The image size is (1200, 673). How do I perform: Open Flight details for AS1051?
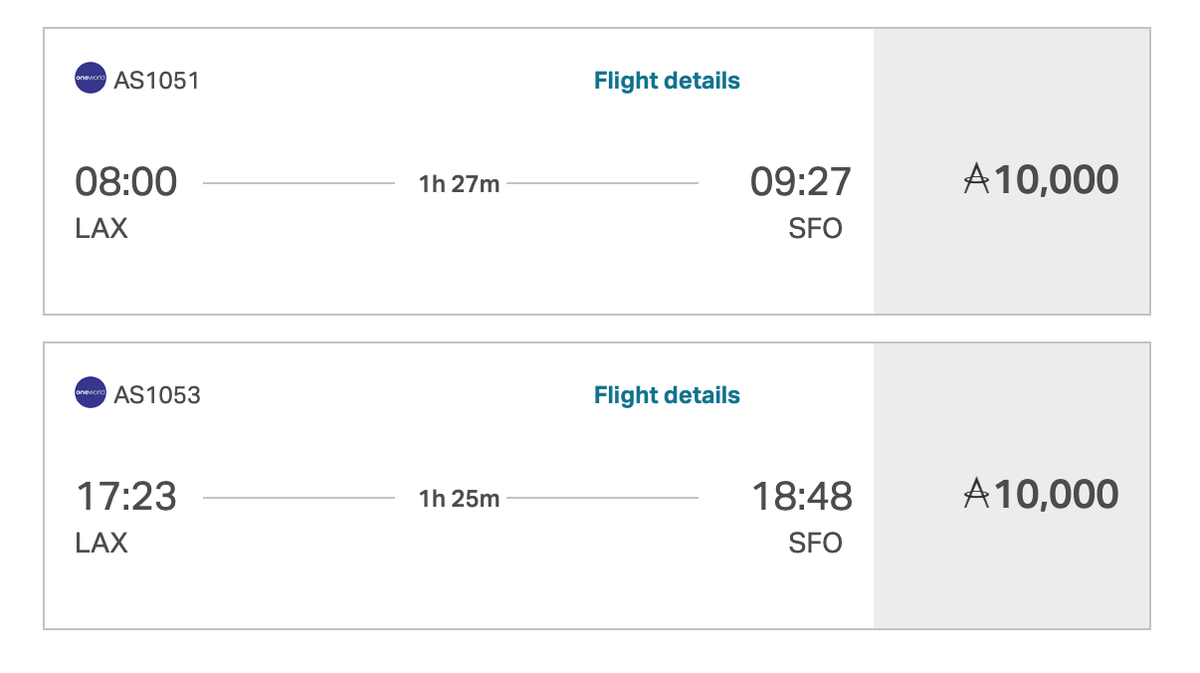point(666,80)
